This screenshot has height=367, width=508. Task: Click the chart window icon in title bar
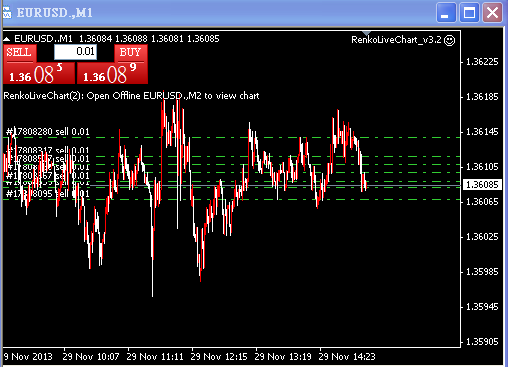pos(7,13)
